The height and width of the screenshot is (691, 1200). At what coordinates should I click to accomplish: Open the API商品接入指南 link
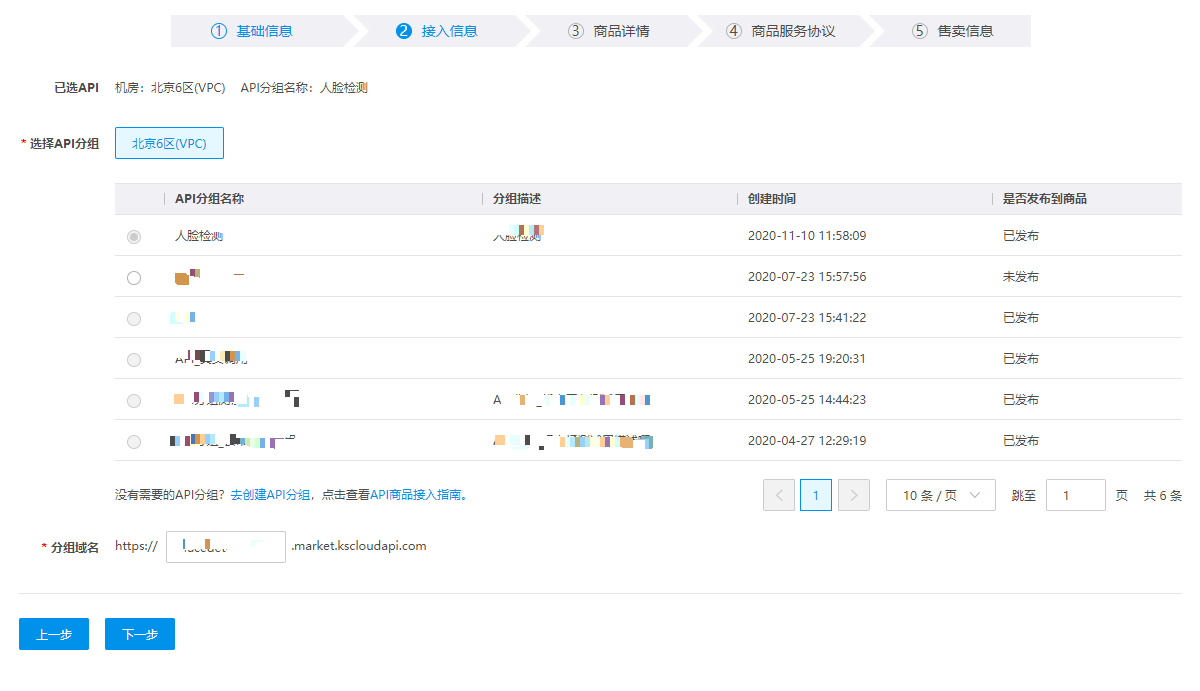tap(417, 495)
